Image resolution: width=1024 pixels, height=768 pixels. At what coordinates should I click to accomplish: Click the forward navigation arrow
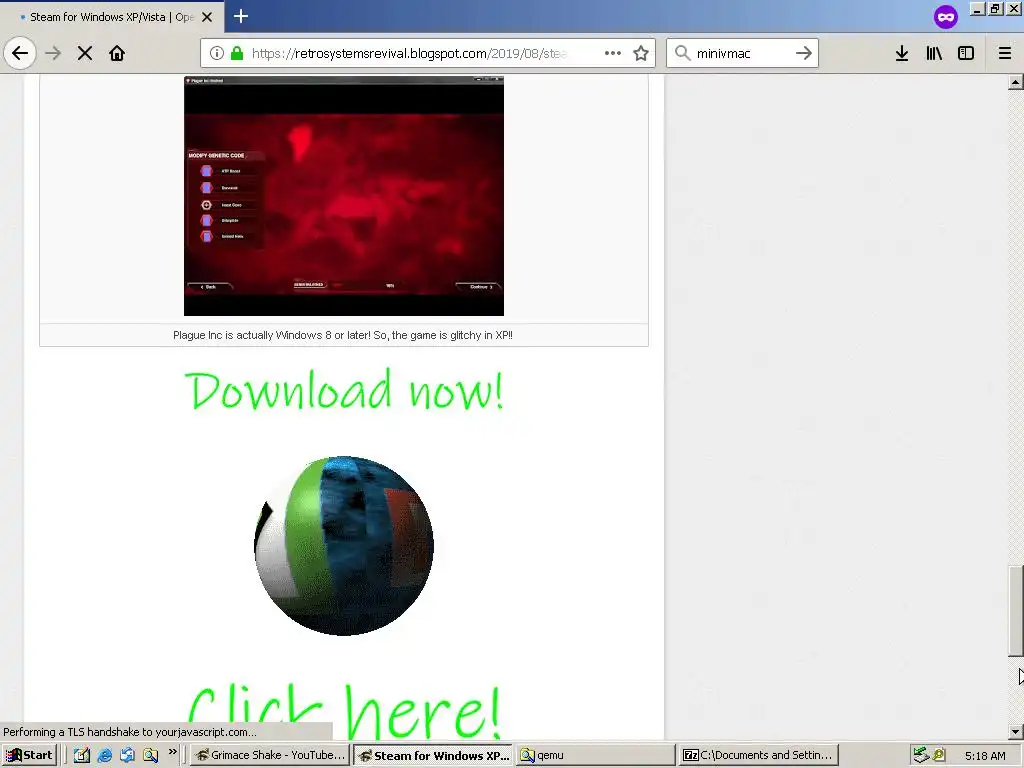pos(54,53)
